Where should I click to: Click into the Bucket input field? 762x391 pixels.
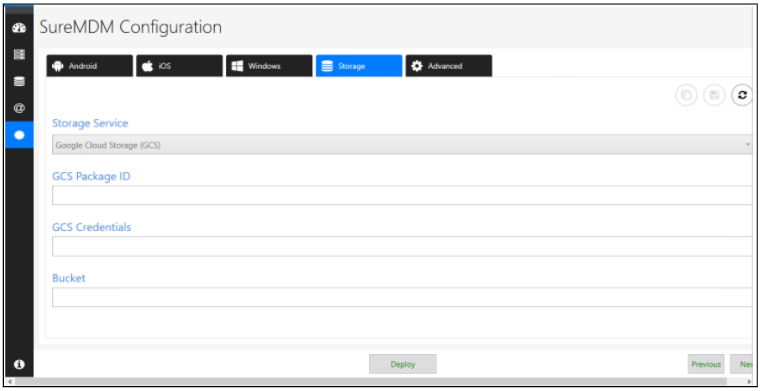(402, 297)
